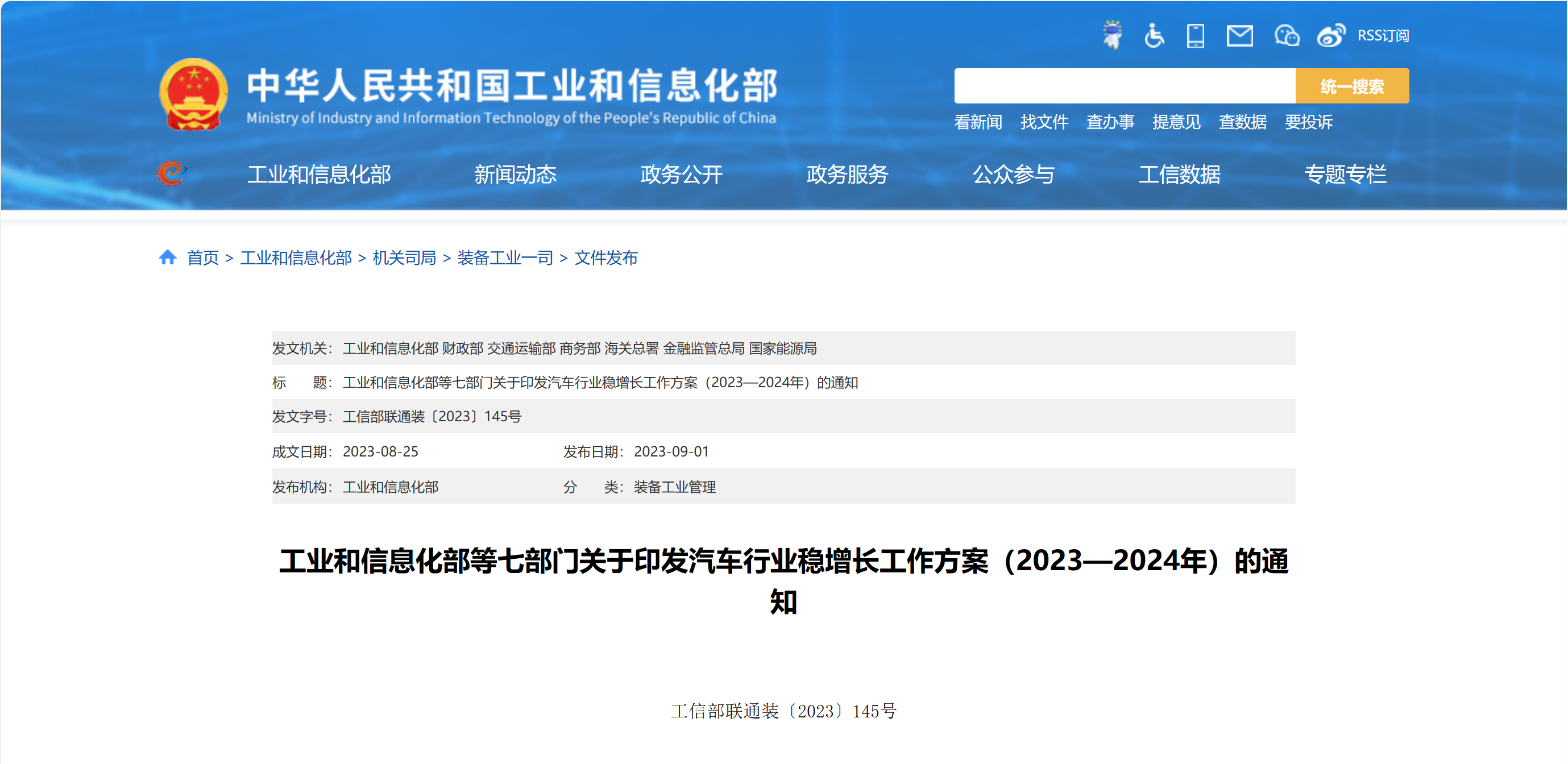Click the RSS订阅 link
1568x764 pixels.
tap(1383, 36)
